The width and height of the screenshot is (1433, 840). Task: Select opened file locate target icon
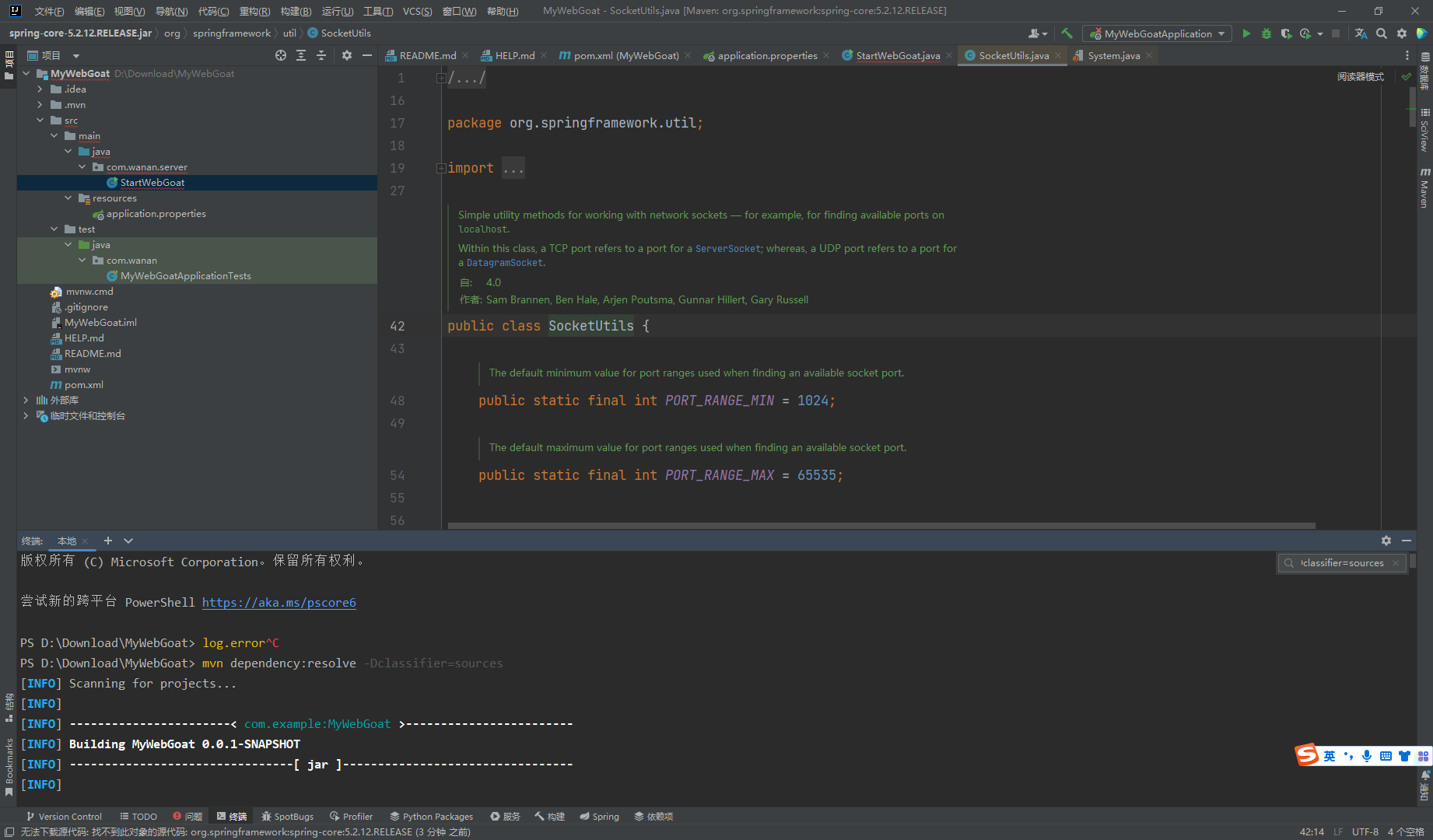click(281, 55)
